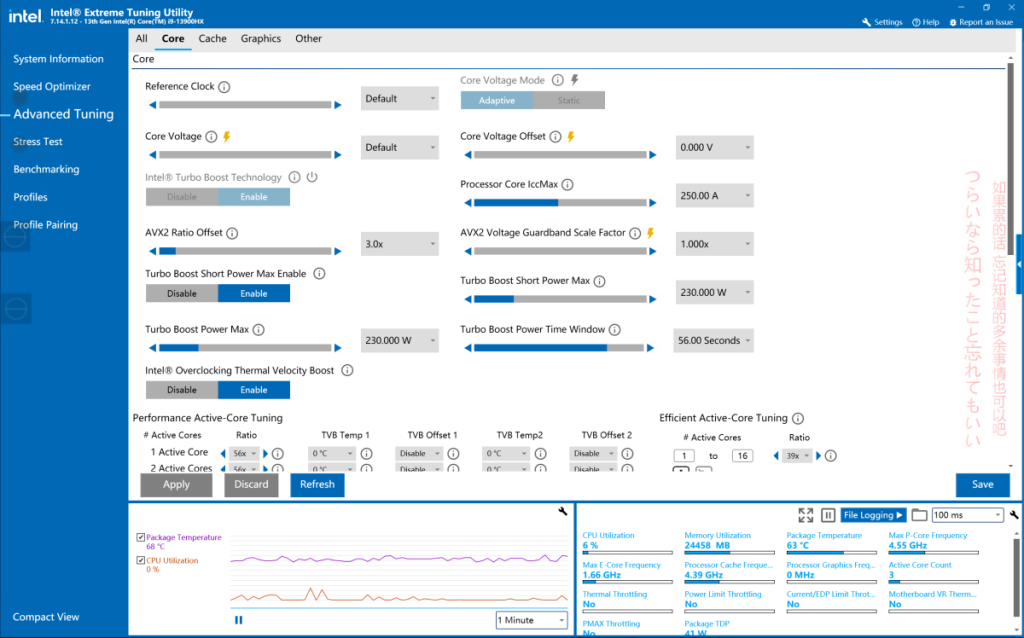The image size is (1024, 638).
Task: Open info icon for Reference Clock
Action: click(224, 87)
